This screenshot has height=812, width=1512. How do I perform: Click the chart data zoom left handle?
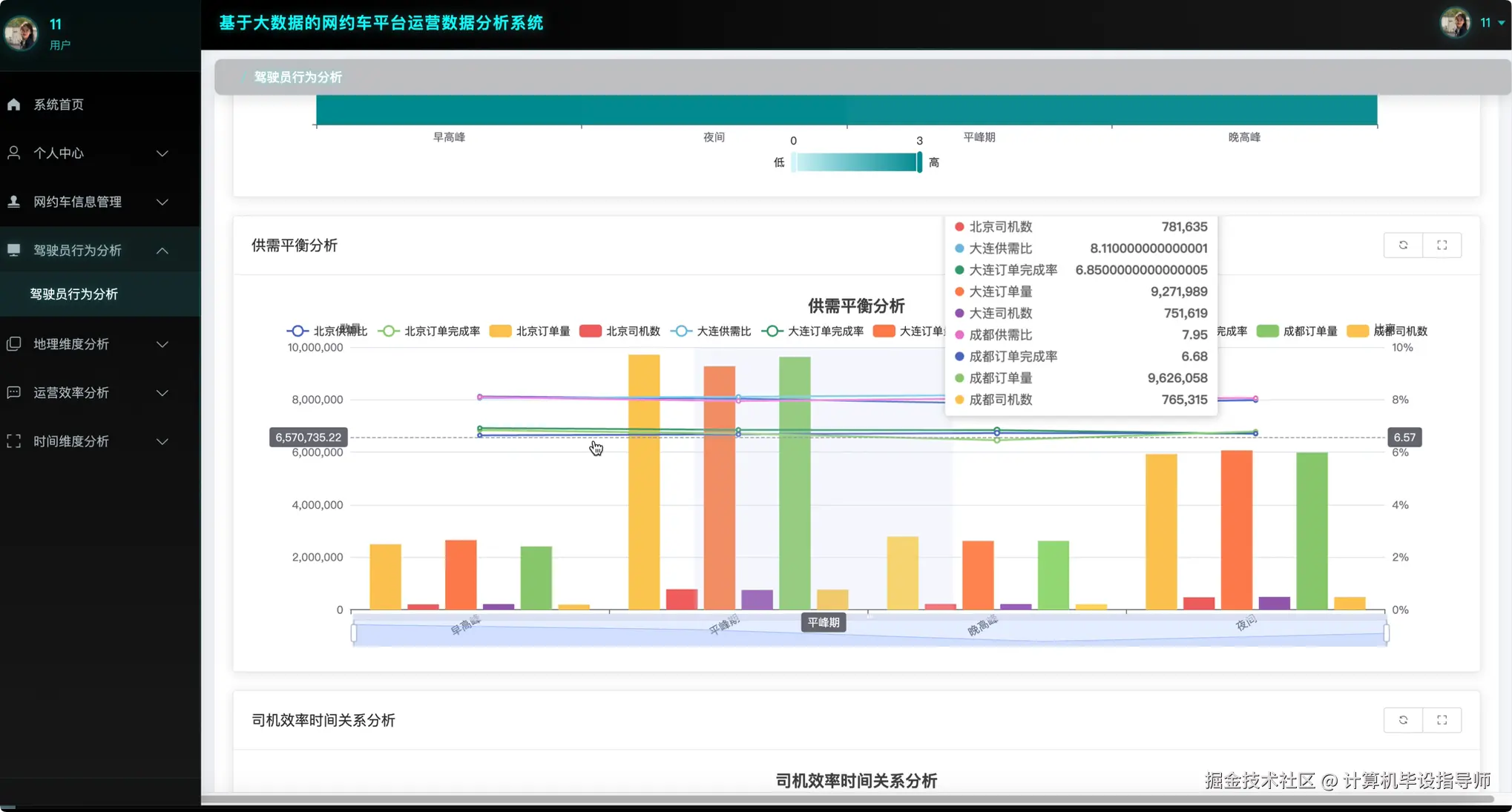[354, 633]
